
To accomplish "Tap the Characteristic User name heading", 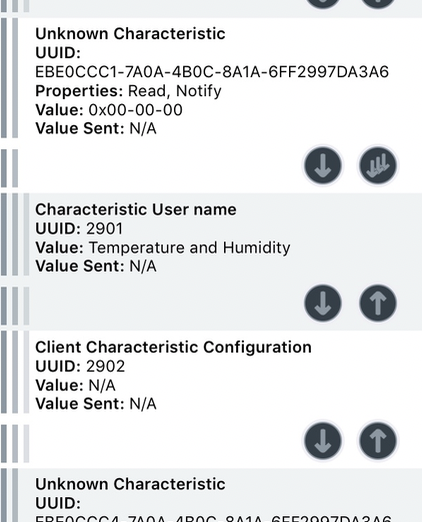I will click(x=136, y=210).
